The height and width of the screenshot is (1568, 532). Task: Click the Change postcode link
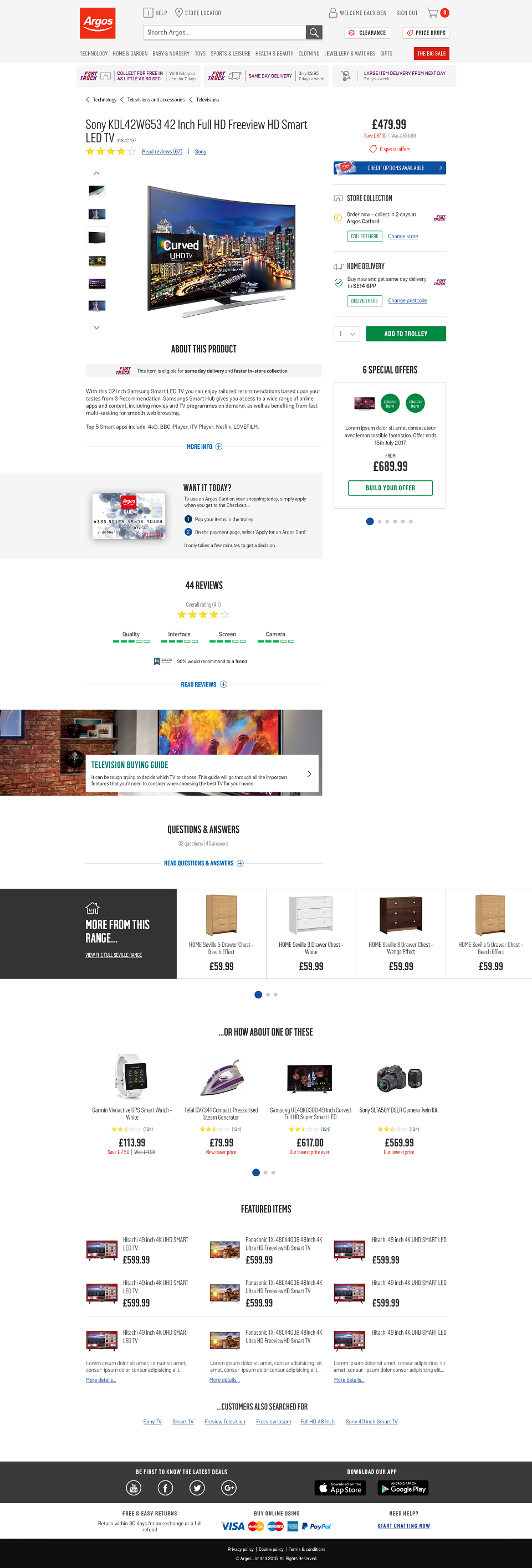point(407,301)
